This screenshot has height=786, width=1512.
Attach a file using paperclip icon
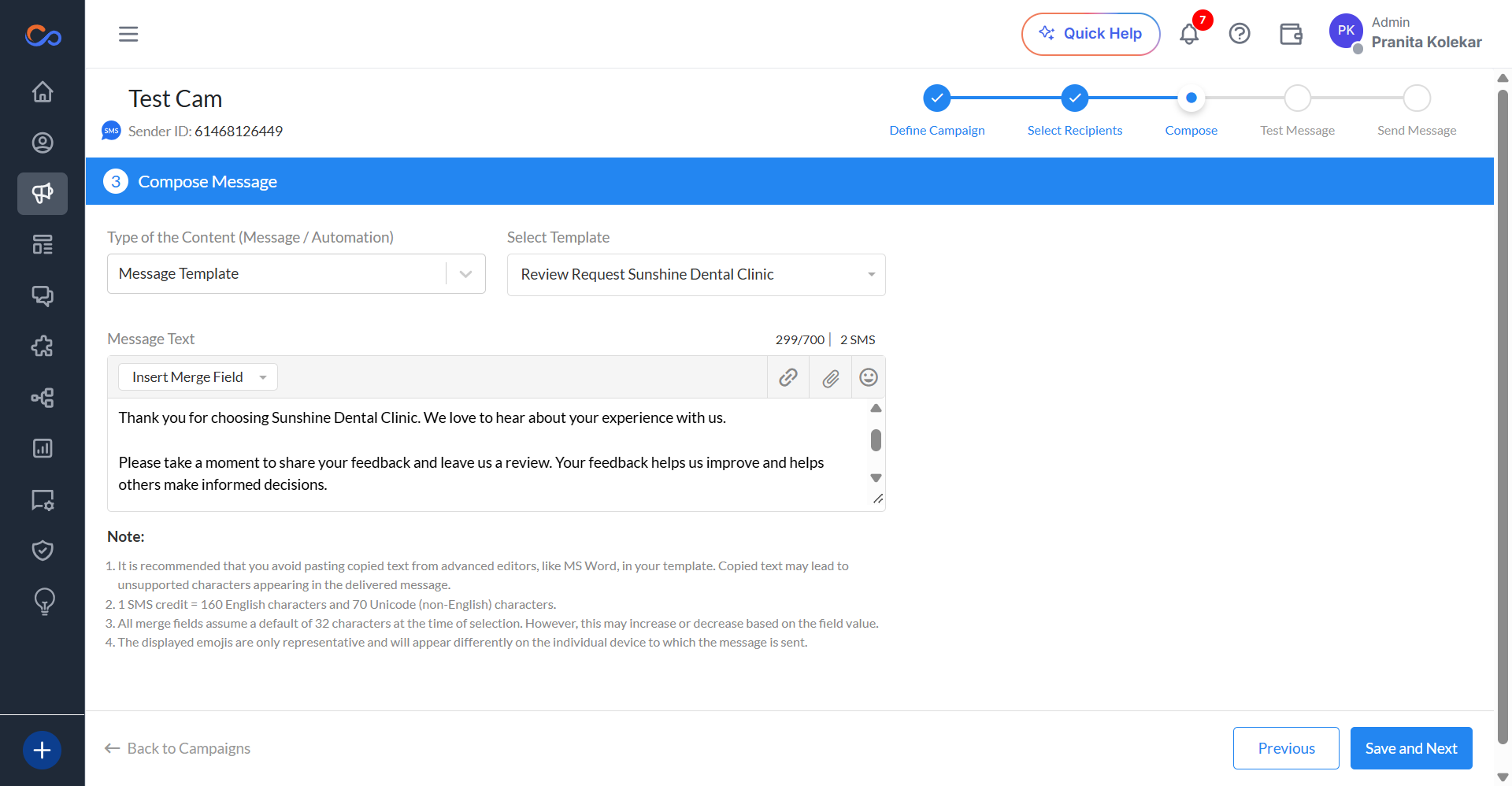point(831,377)
